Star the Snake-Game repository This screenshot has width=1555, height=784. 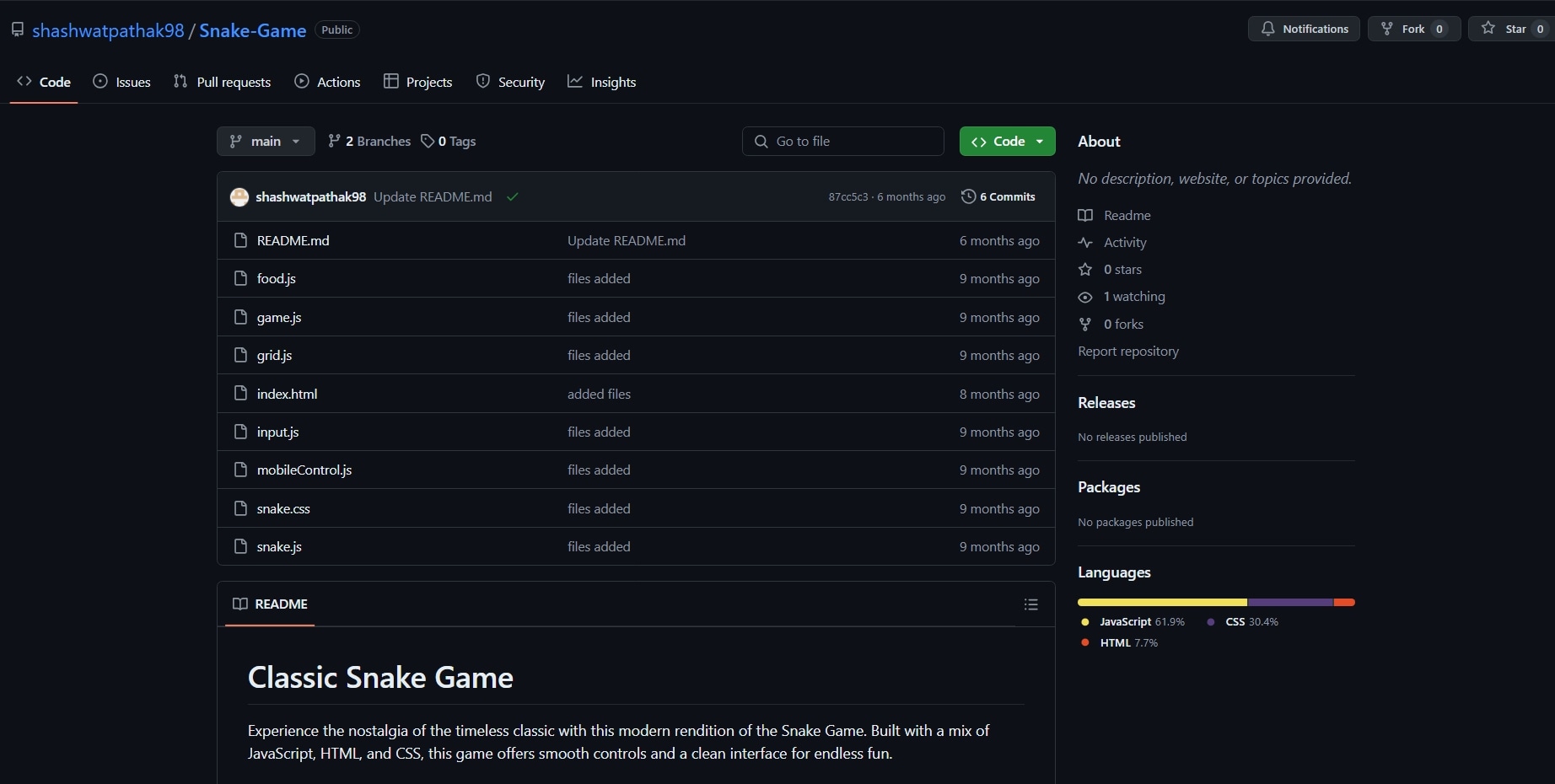click(1509, 29)
